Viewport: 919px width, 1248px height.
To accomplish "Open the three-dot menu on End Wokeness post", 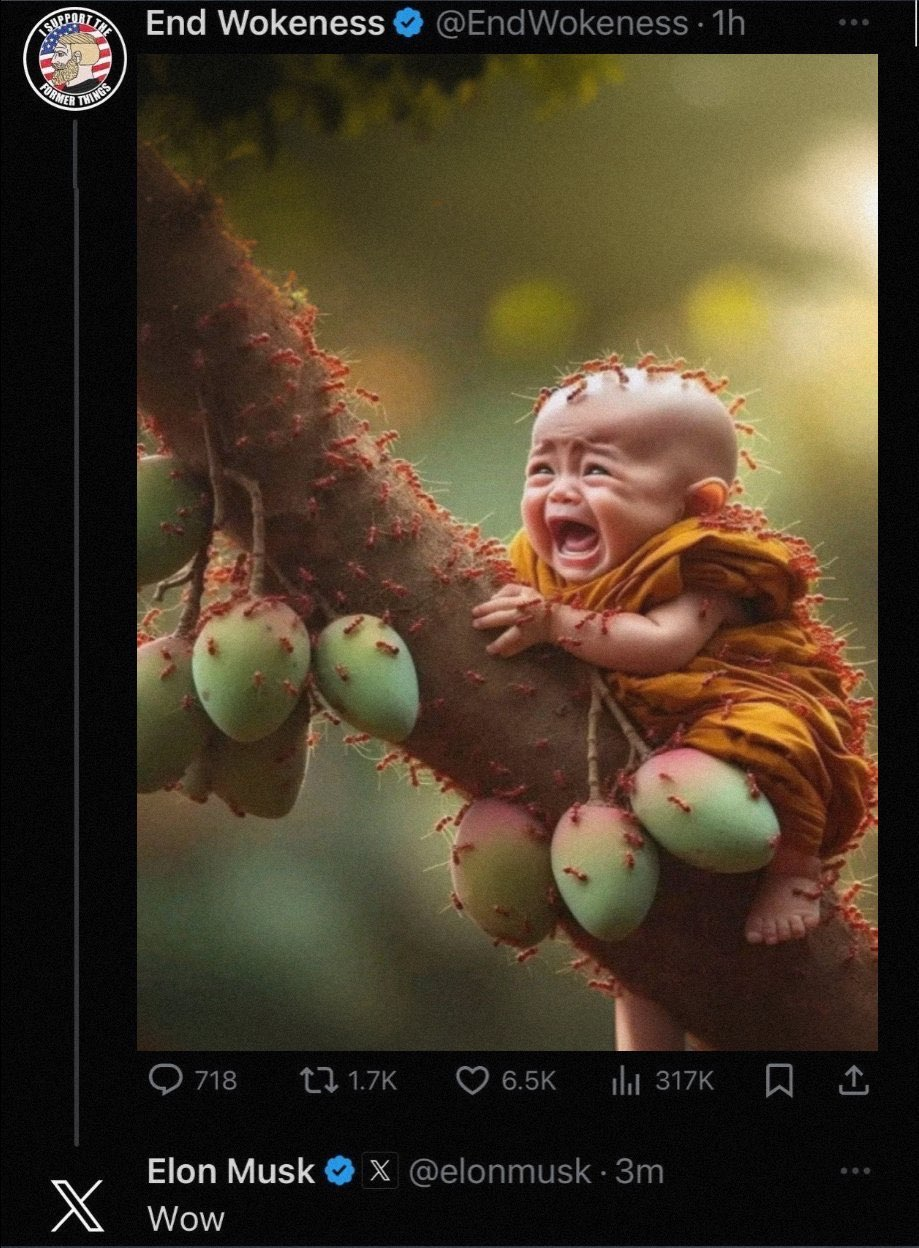I will coord(855,23).
